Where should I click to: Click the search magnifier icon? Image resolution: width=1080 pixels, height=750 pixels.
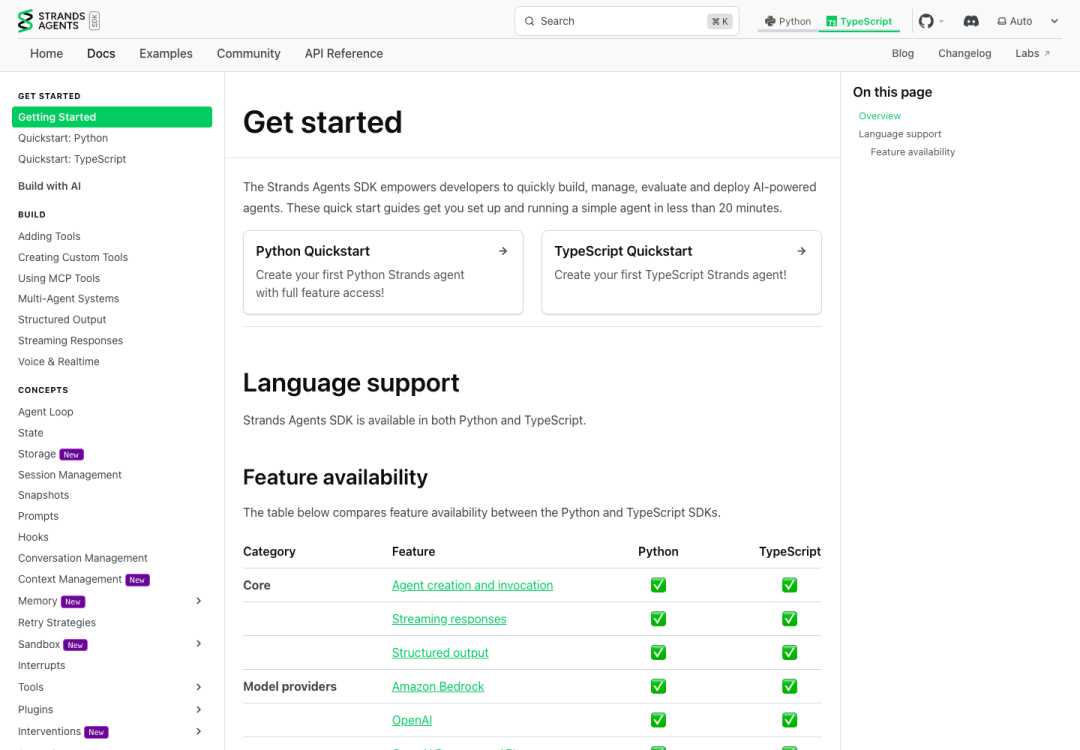530,21
